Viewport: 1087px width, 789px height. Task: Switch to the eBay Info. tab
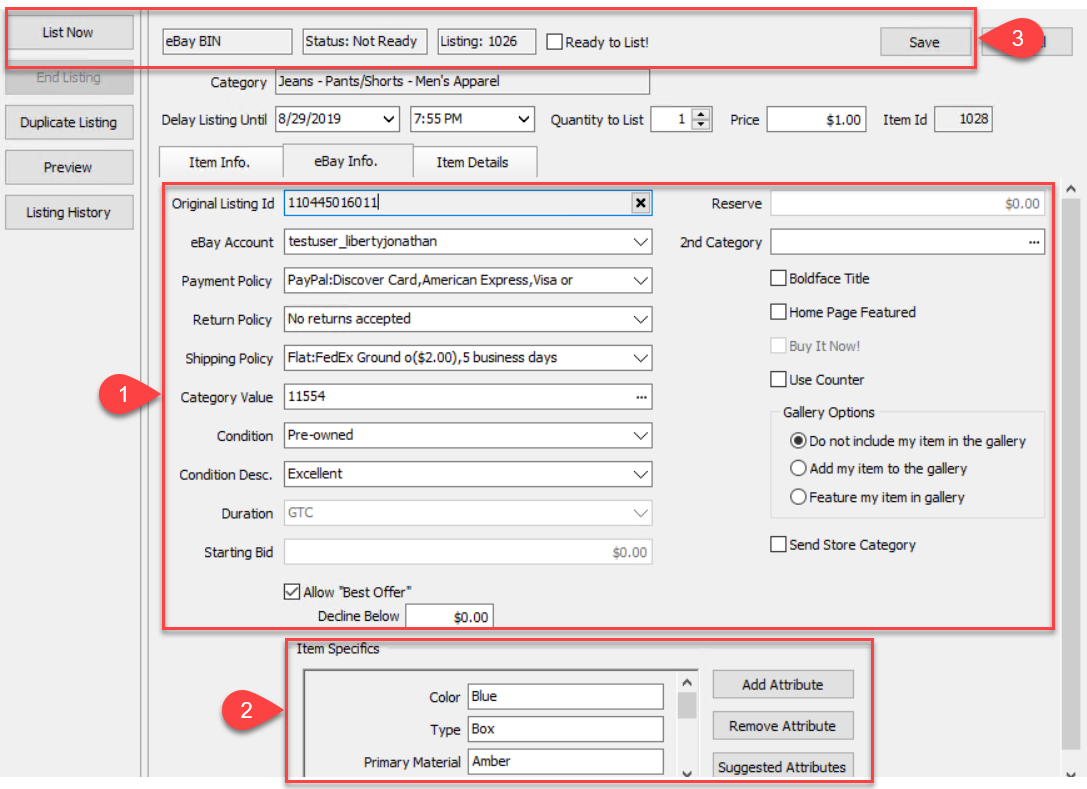tap(346, 161)
